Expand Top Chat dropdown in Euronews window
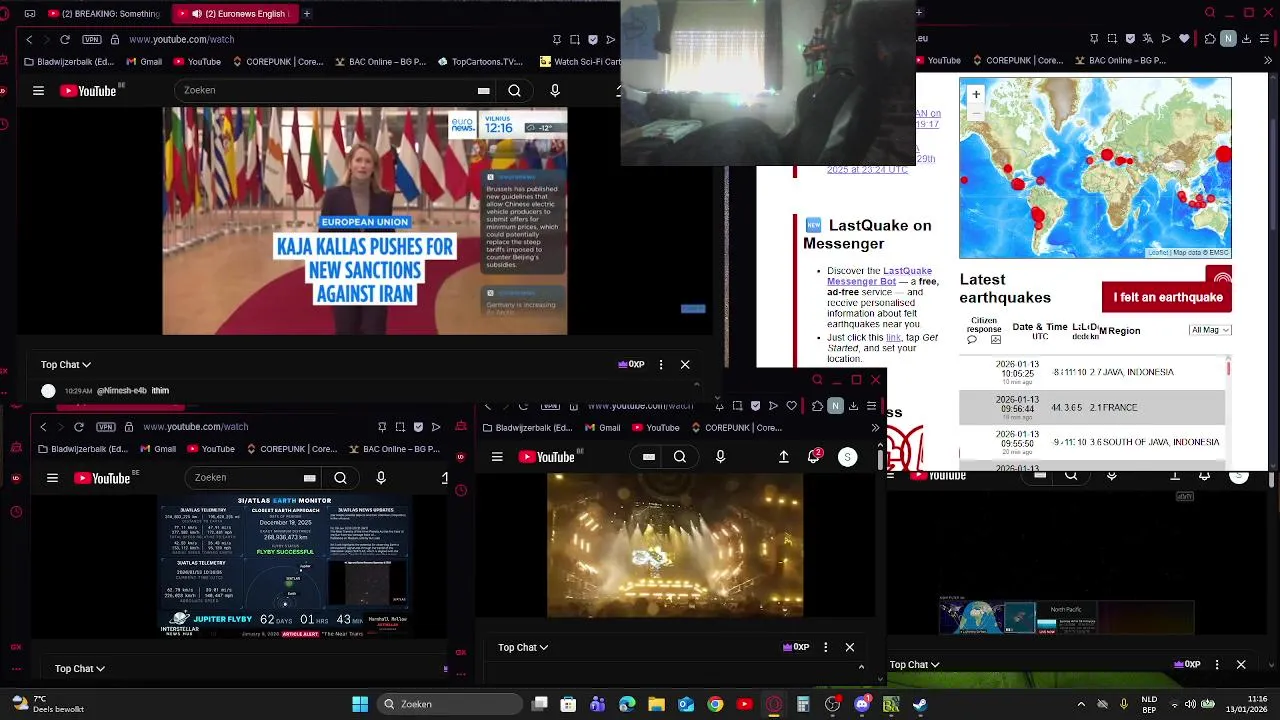This screenshot has width=1280, height=720. click(66, 365)
